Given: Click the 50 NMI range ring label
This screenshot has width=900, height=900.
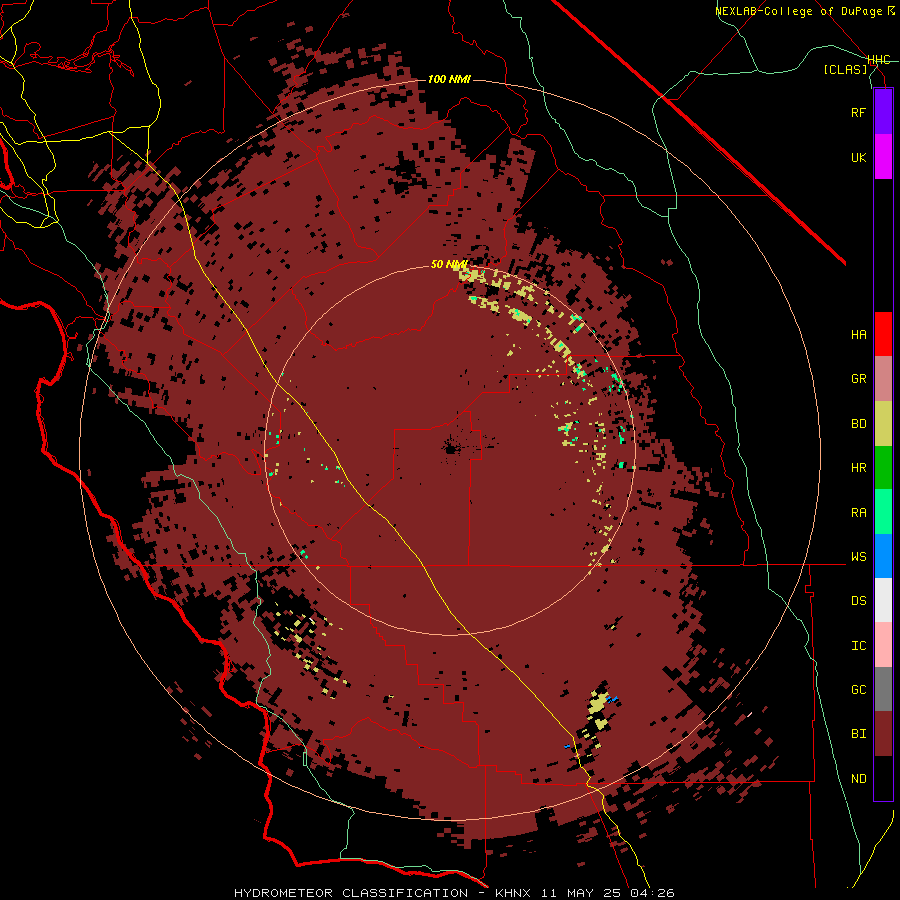Looking at the screenshot, I should tap(449, 265).
